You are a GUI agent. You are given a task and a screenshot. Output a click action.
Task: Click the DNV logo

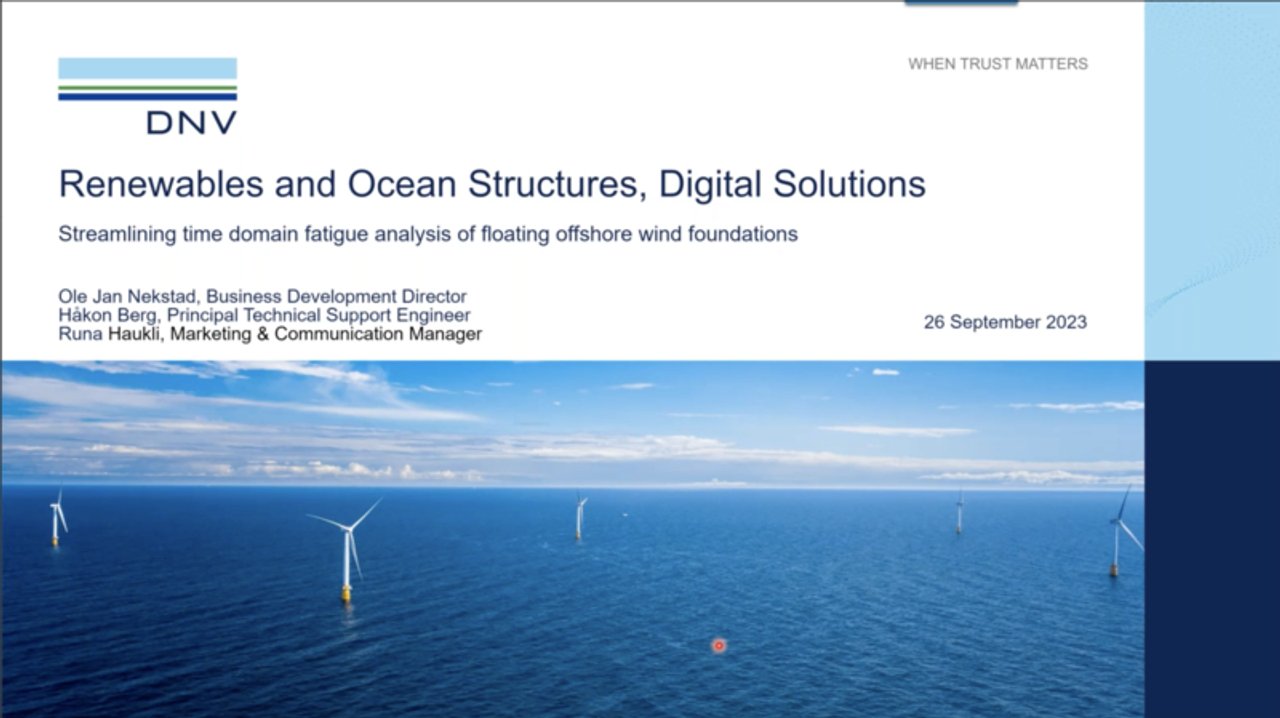[148, 96]
